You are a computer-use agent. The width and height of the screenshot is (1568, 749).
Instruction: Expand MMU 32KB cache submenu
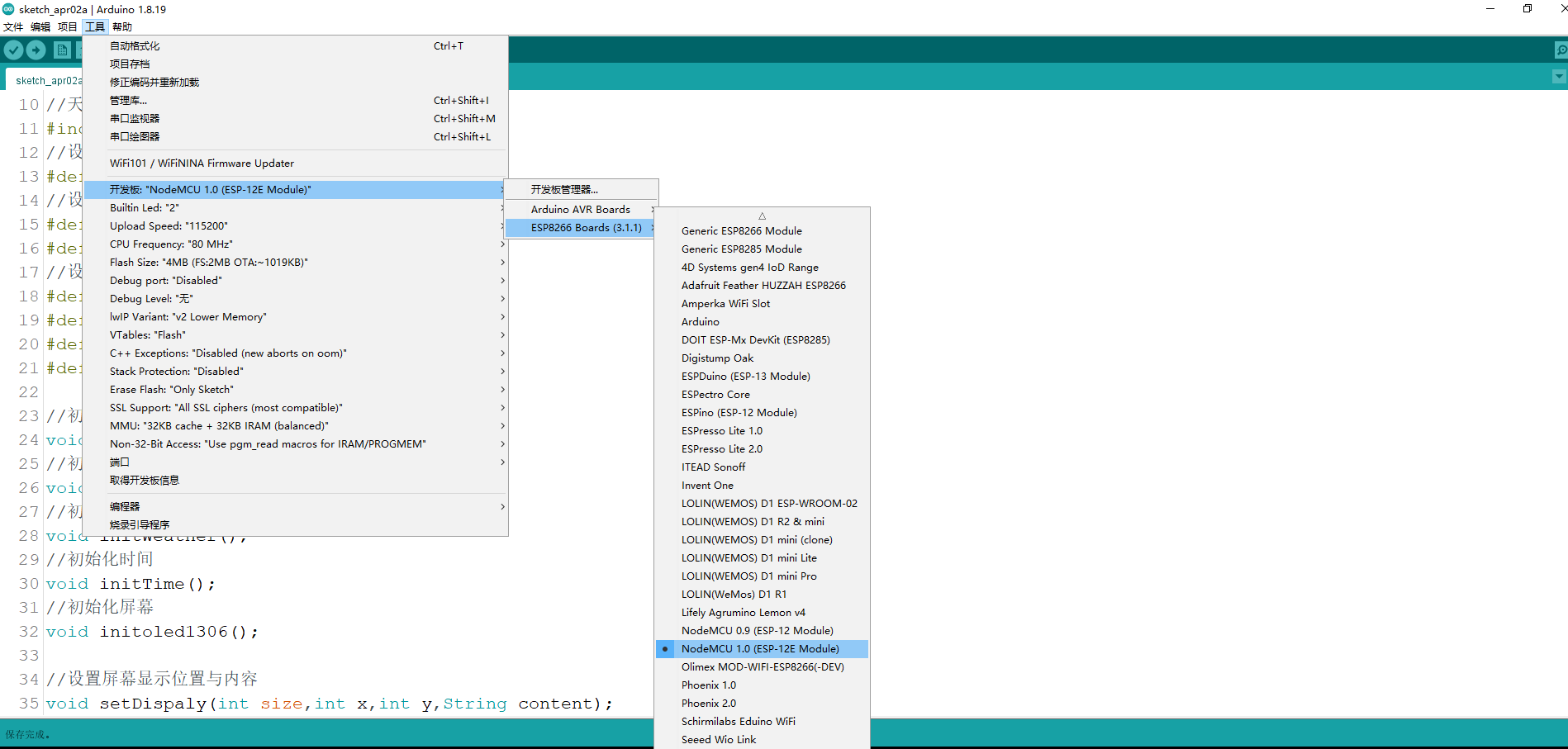296,426
